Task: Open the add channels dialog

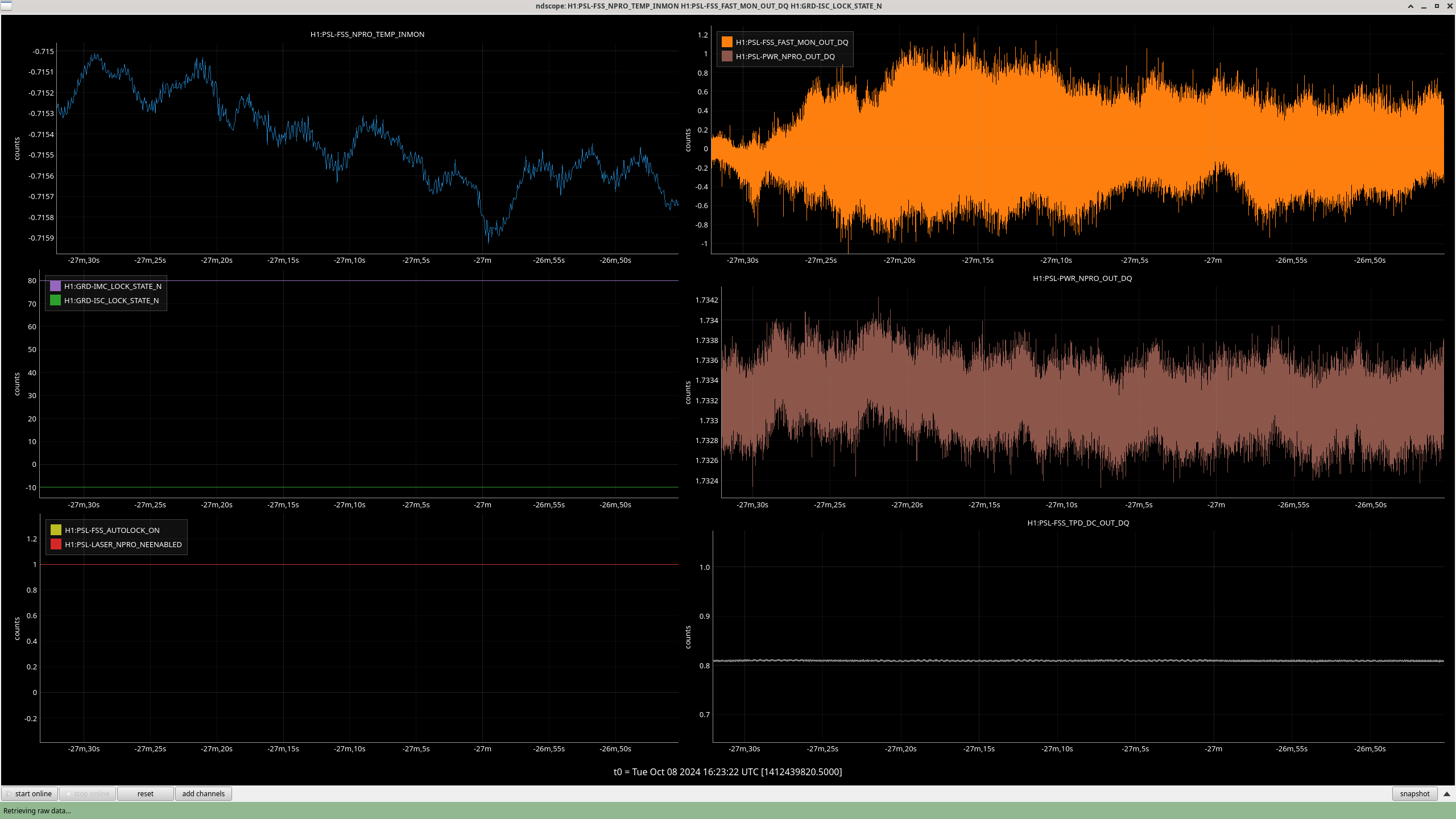Action: (x=204, y=793)
